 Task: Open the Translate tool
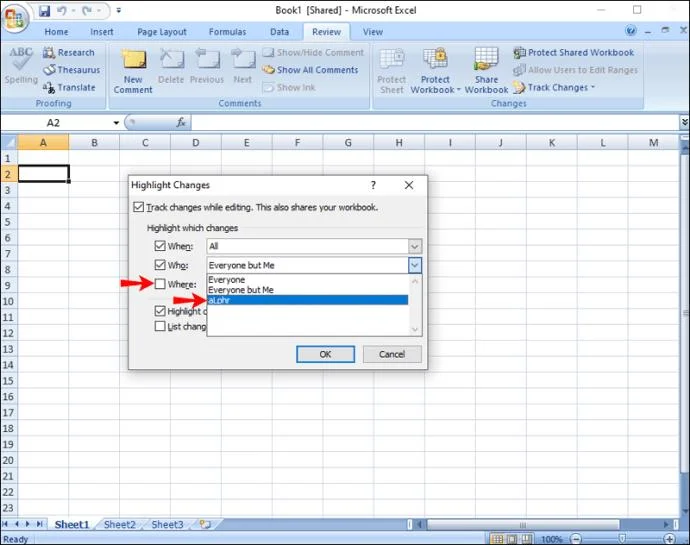[69, 87]
